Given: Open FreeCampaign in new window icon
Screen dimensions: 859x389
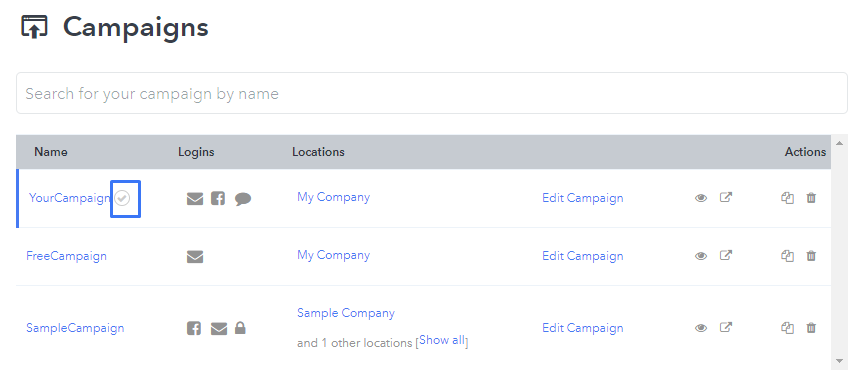Looking at the screenshot, I should click(726, 255).
